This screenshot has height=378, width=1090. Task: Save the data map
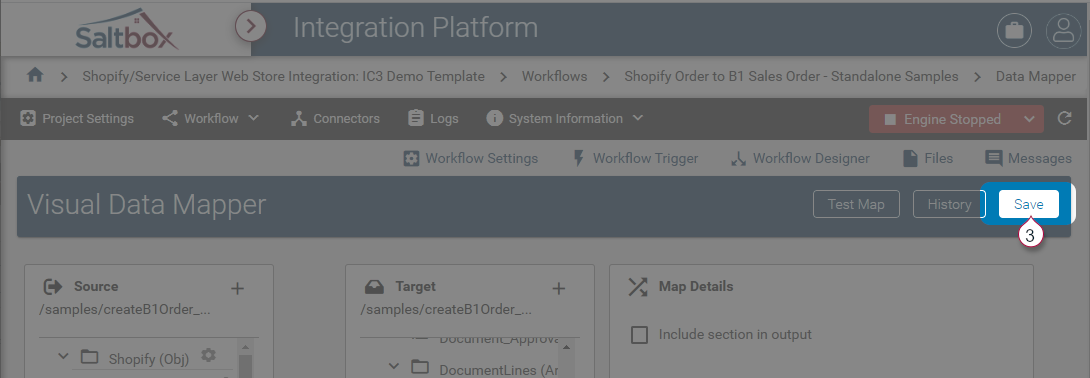[1029, 204]
